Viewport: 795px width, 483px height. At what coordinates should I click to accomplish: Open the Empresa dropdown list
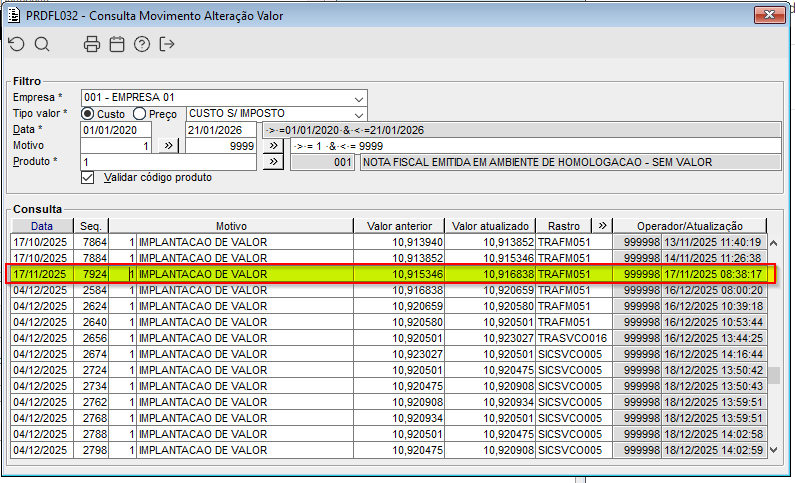coord(358,98)
